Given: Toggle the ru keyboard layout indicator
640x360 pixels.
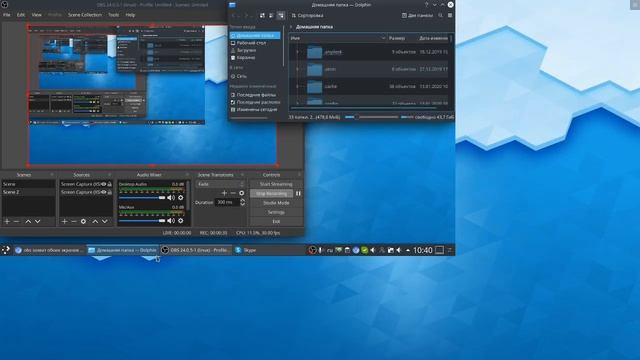Looking at the screenshot, I should [x=330, y=250].
